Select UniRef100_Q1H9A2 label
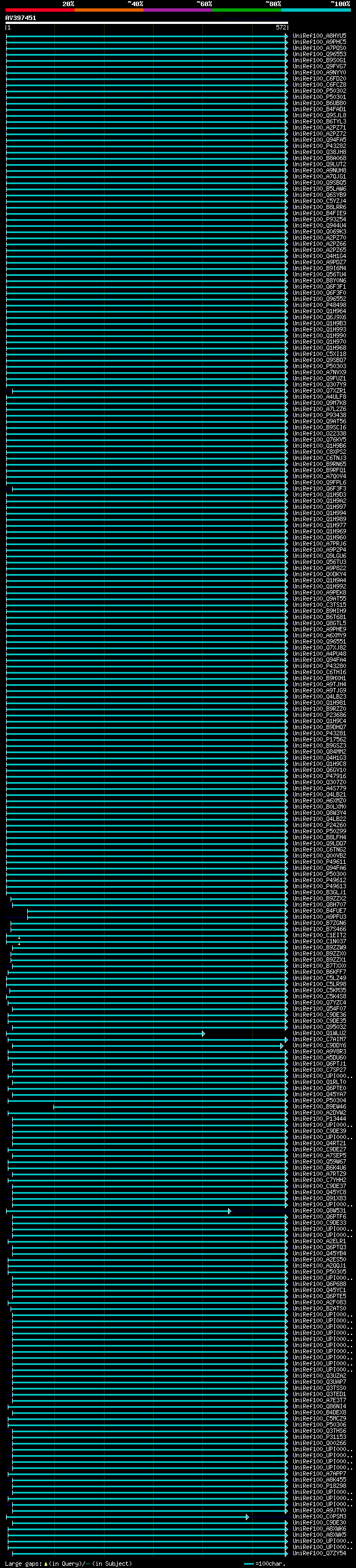Viewport: 356px width, 1568px height. point(319,501)
